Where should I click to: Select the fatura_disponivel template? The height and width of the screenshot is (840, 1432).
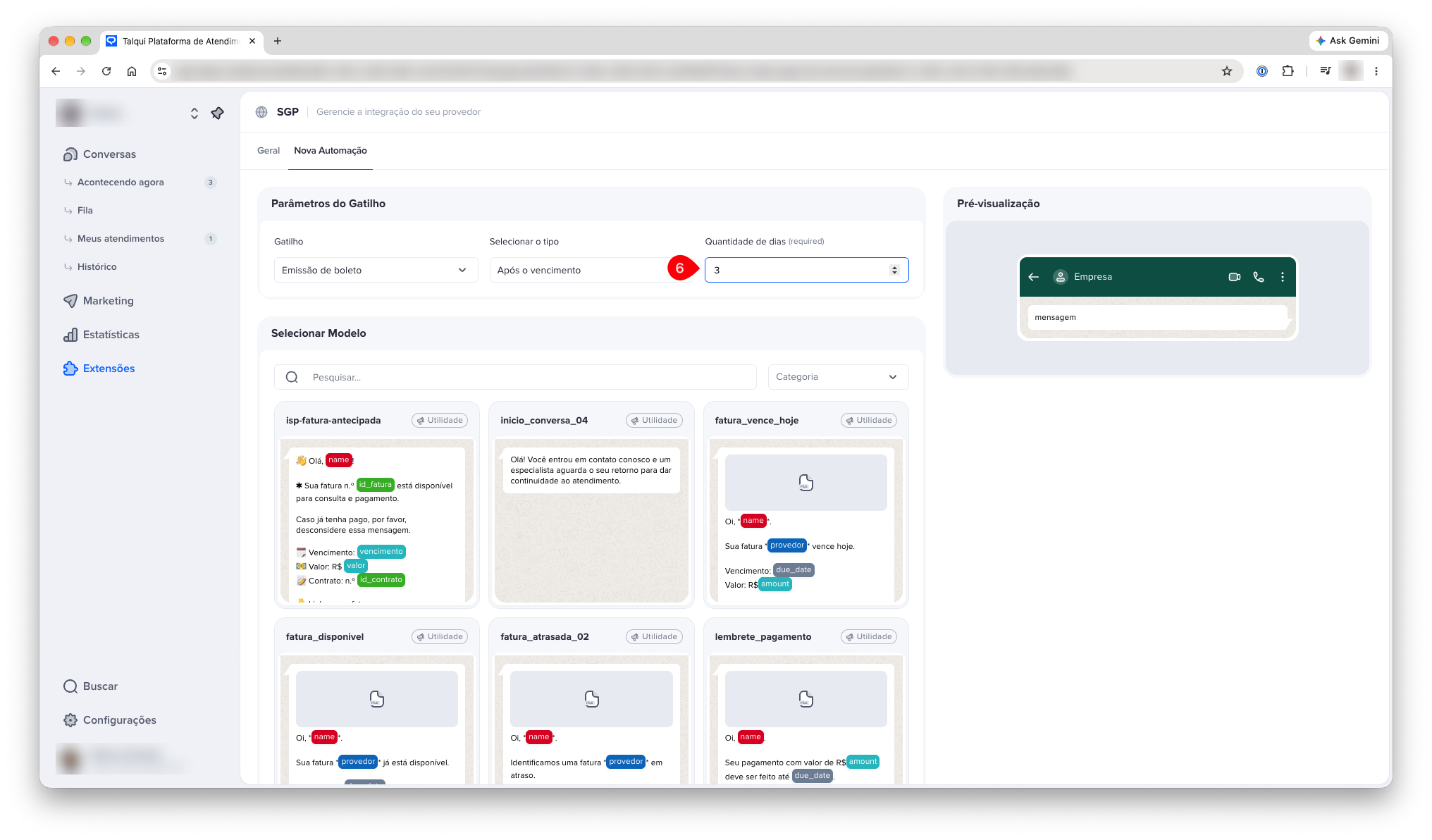376,701
